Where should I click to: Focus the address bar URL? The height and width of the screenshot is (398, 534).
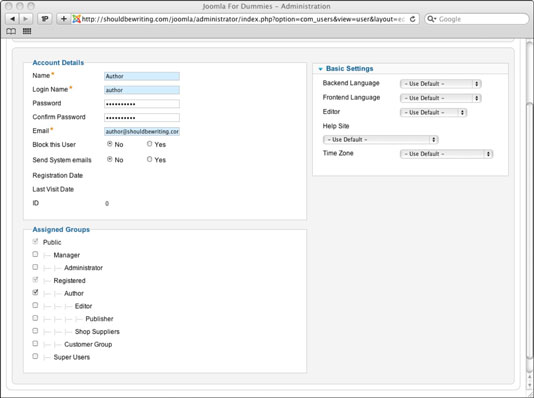(x=244, y=19)
